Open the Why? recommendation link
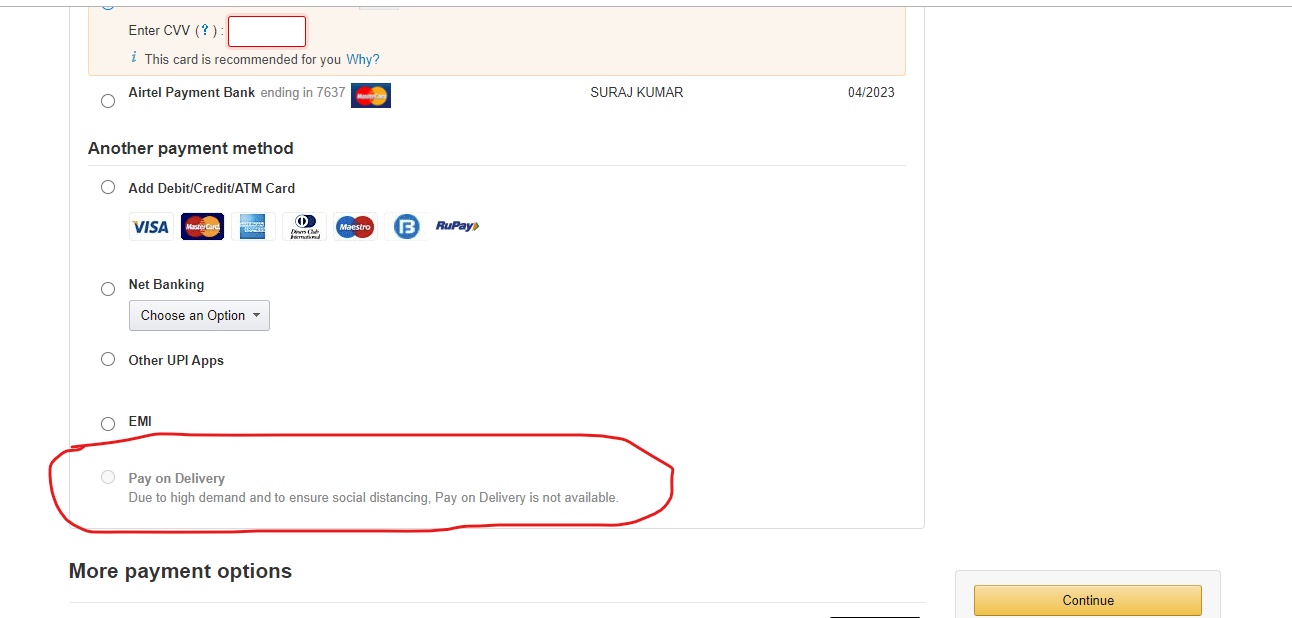Viewport: 1292px width, 618px height. (x=363, y=59)
